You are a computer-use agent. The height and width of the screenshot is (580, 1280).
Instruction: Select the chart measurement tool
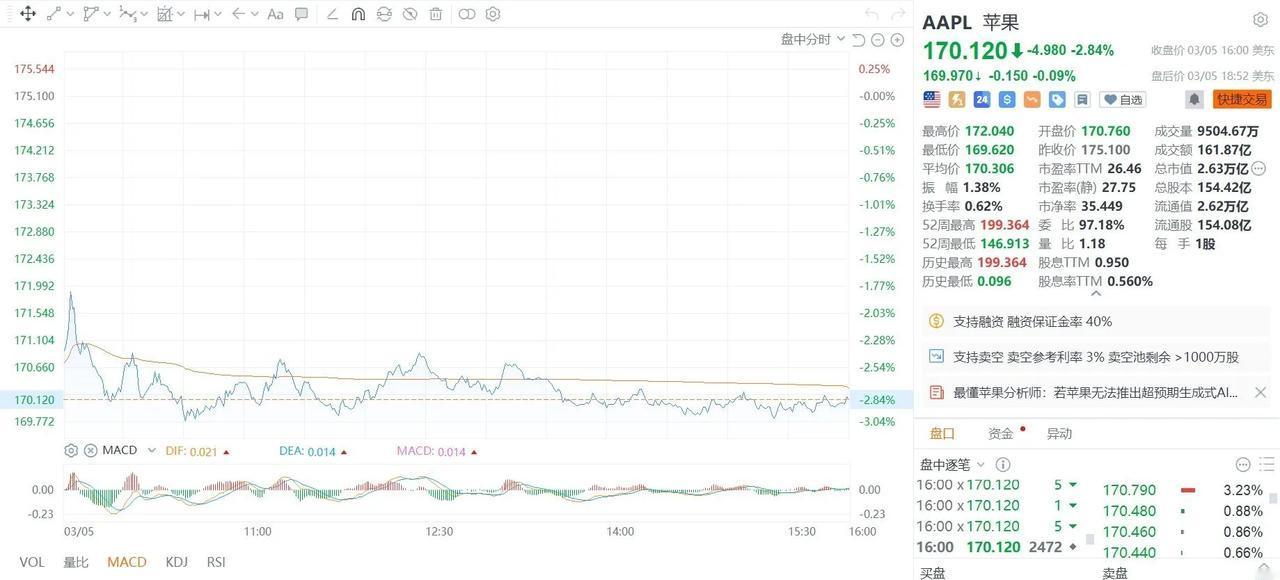pyautogui.click(x=165, y=14)
